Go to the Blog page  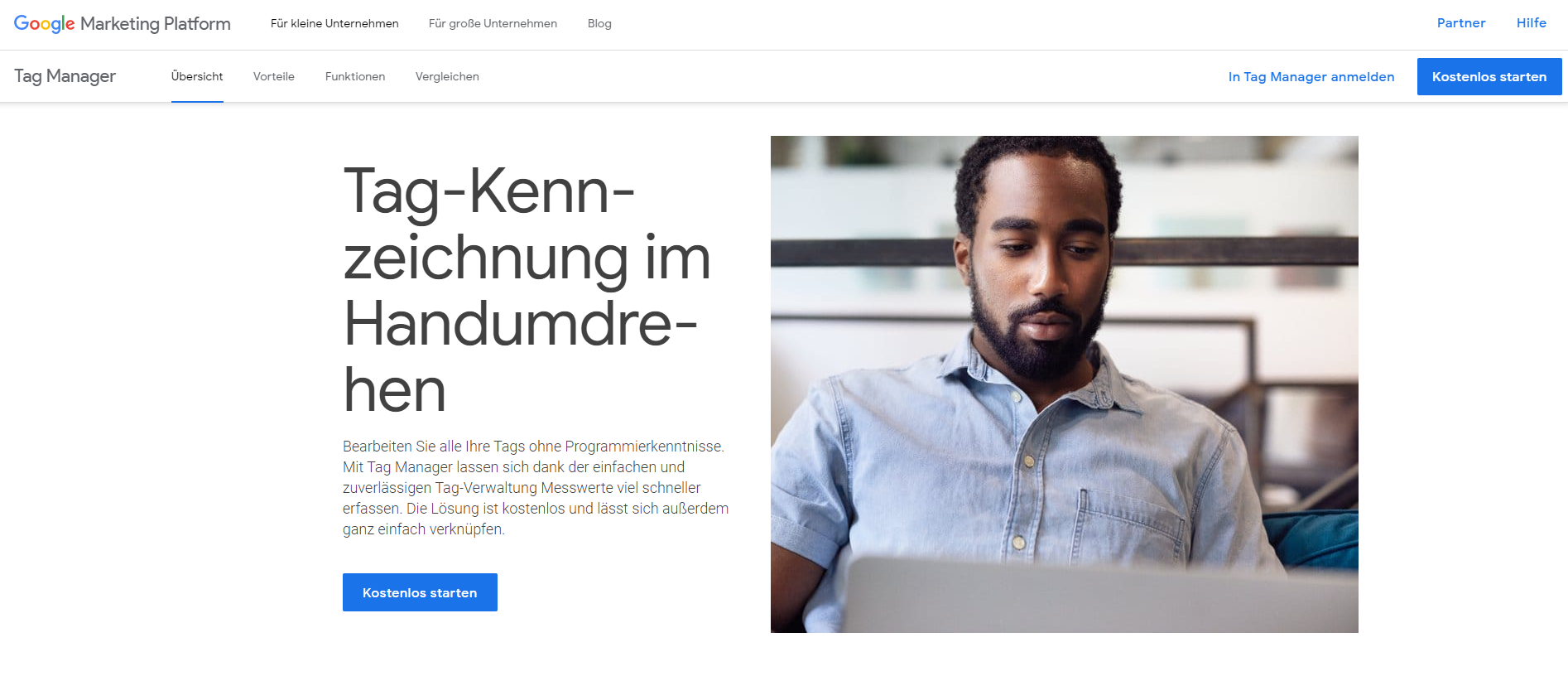(599, 23)
